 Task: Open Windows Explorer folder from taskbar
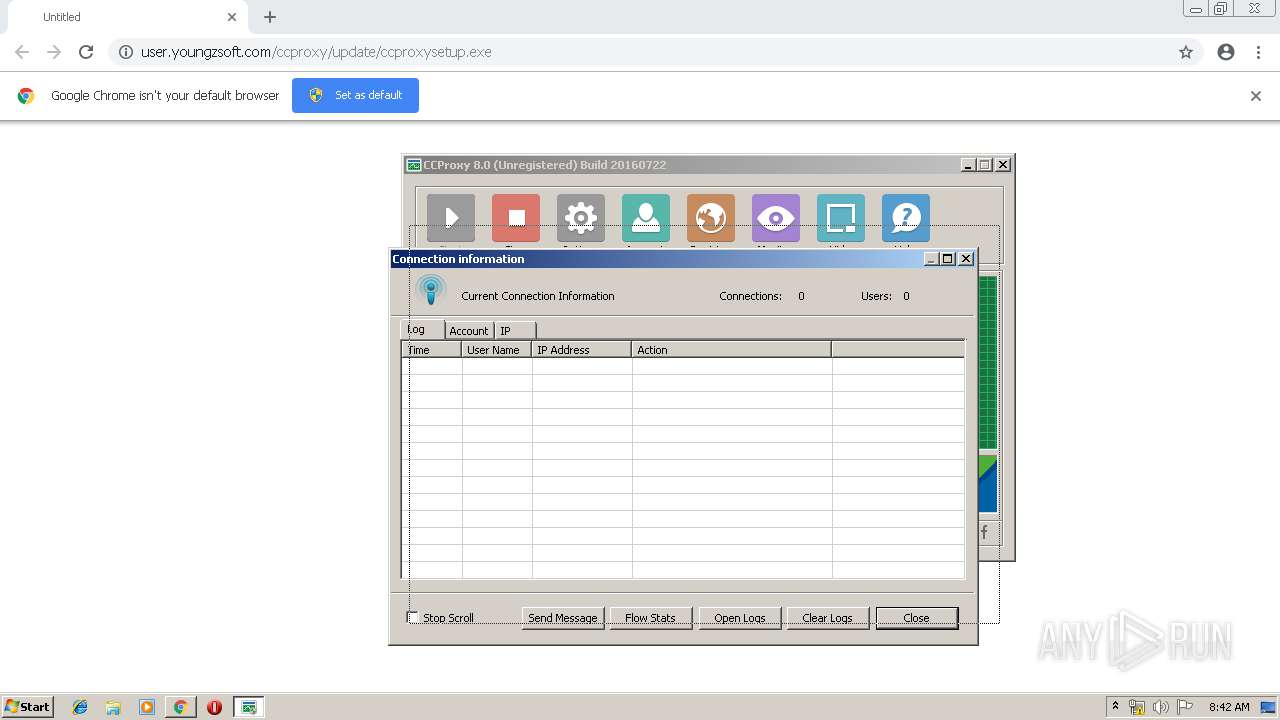click(113, 707)
